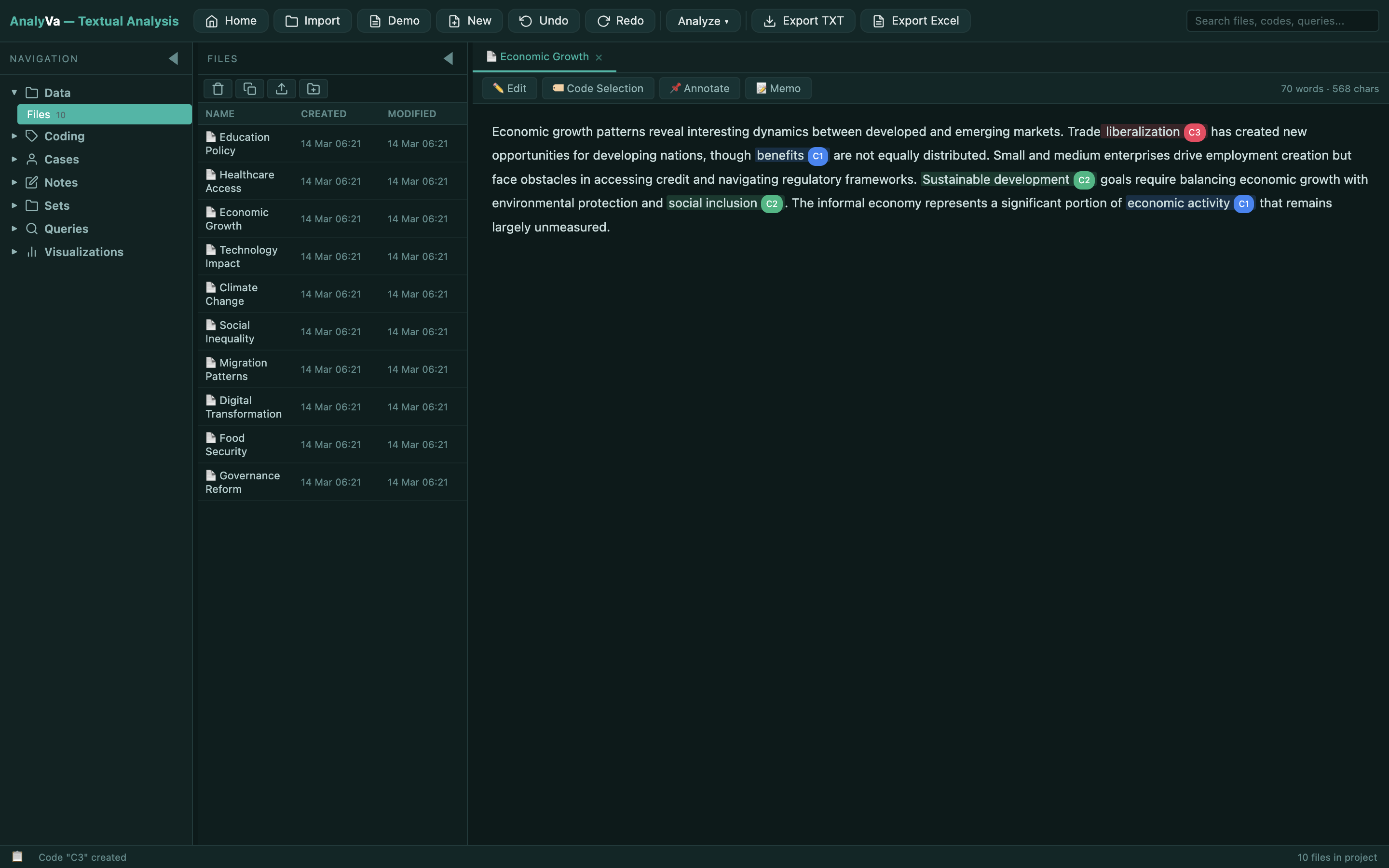The image size is (1389, 868).
Task: Click the duplicate file icon
Action: coord(250,88)
